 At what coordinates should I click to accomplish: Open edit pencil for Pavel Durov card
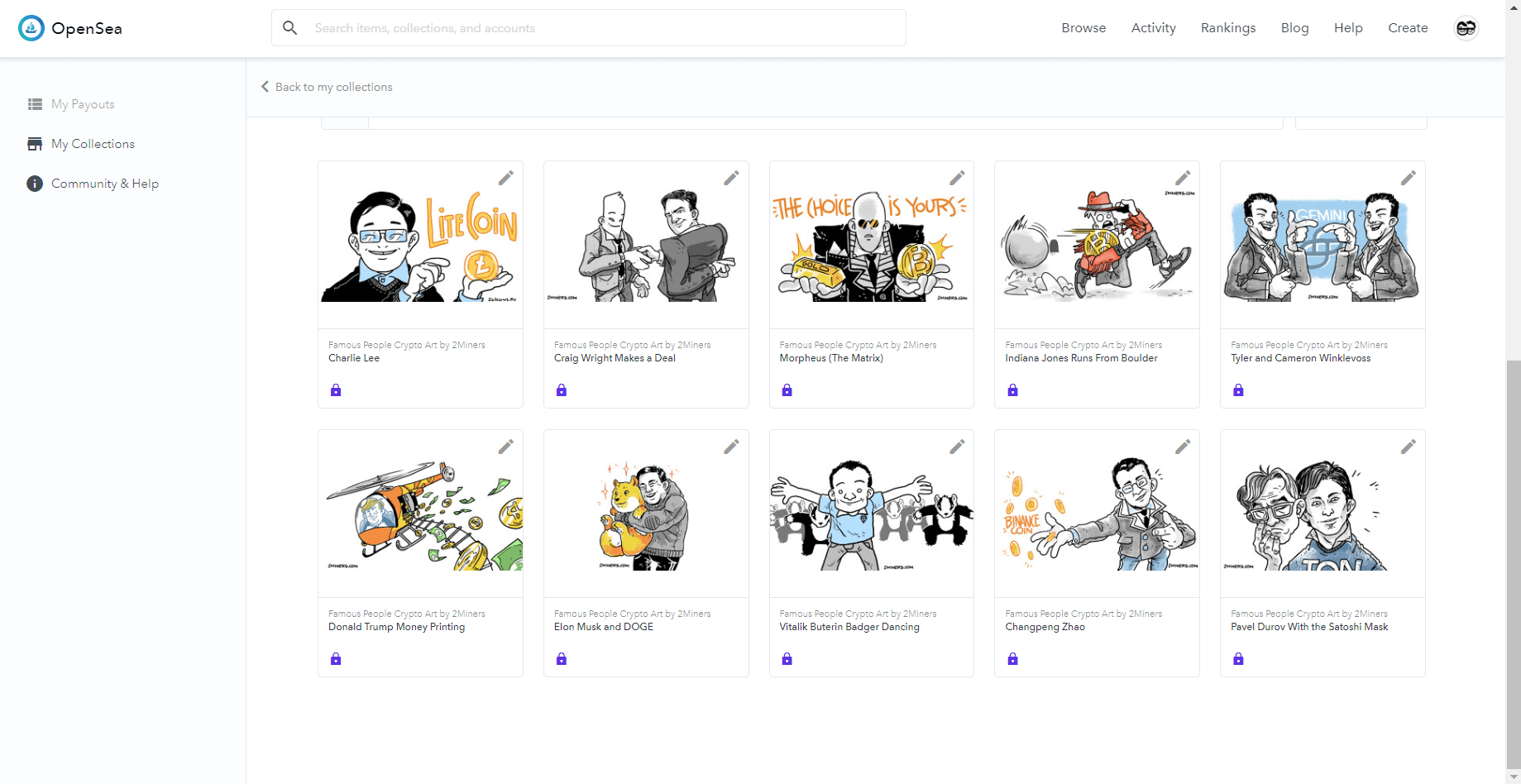(x=1408, y=447)
